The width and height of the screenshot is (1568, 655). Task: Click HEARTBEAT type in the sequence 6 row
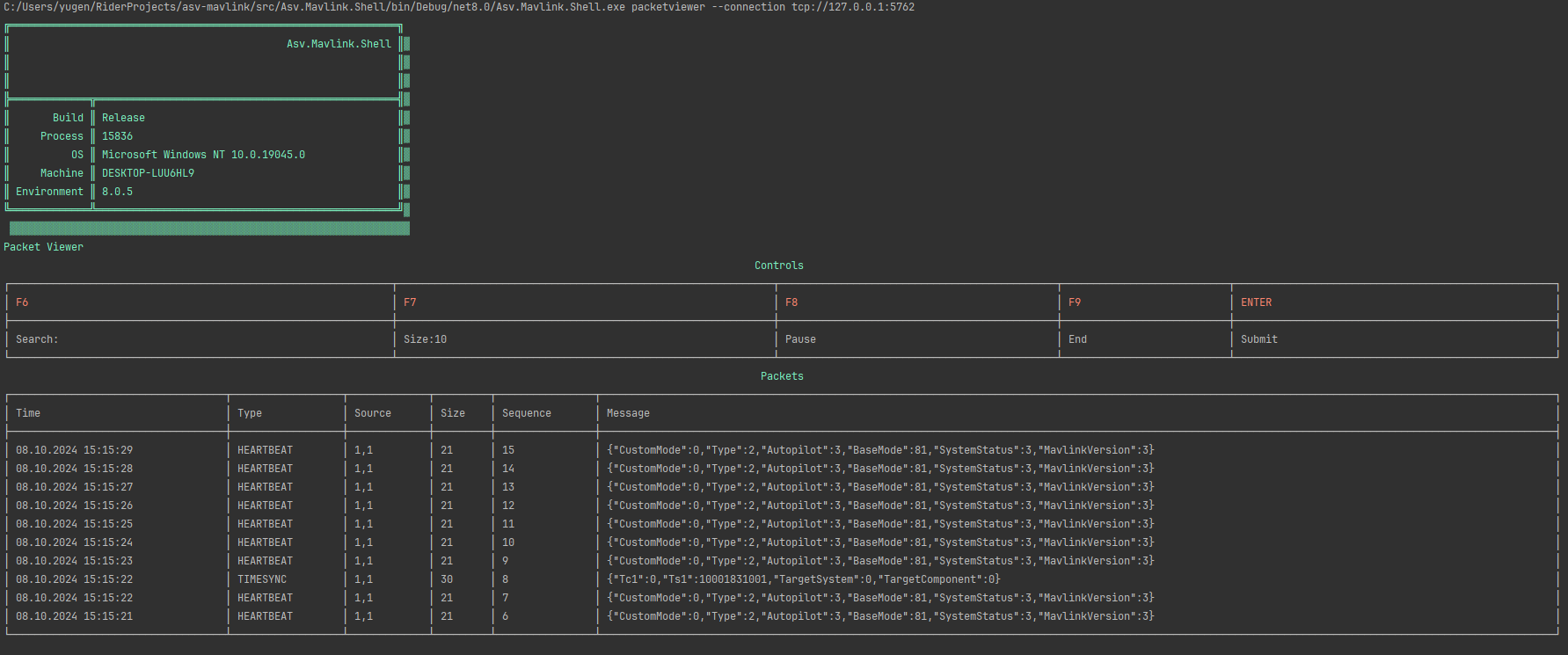pyautogui.click(x=265, y=616)
